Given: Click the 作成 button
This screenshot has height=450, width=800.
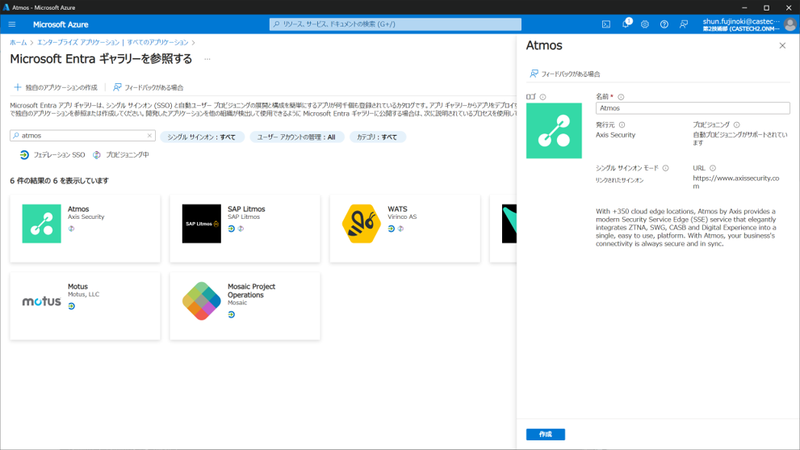Looking at the screenshot, I should tap(545, 434).
